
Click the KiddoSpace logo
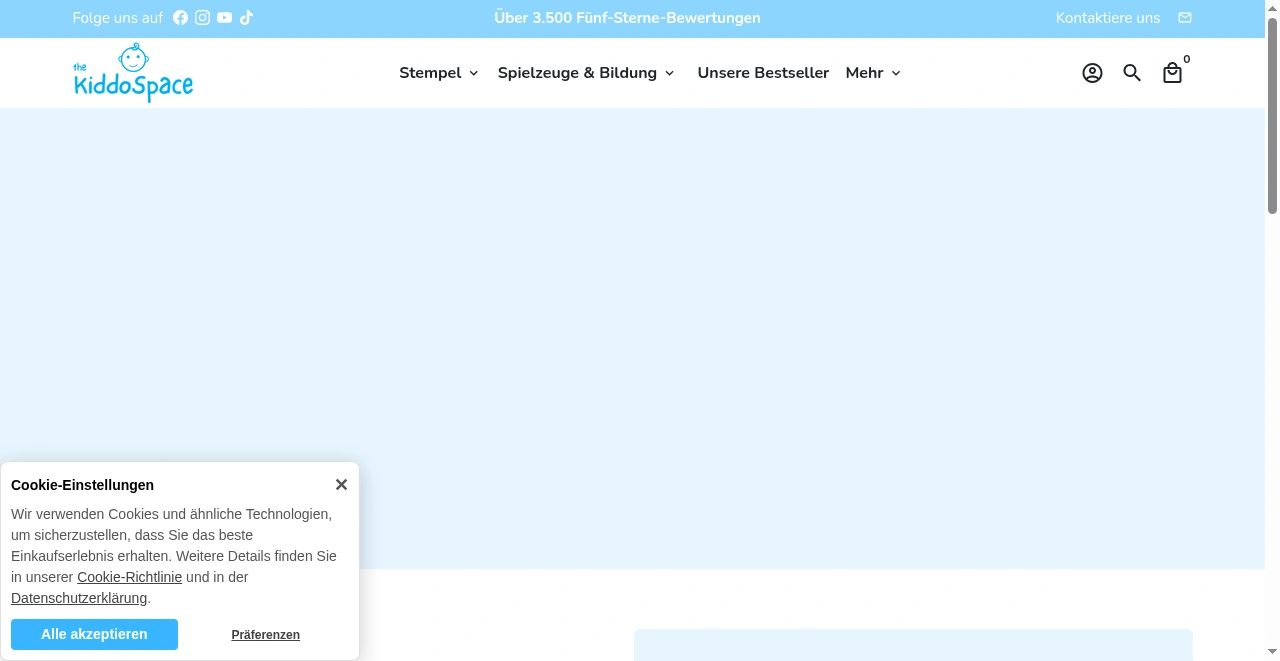[x=133, y=72]
